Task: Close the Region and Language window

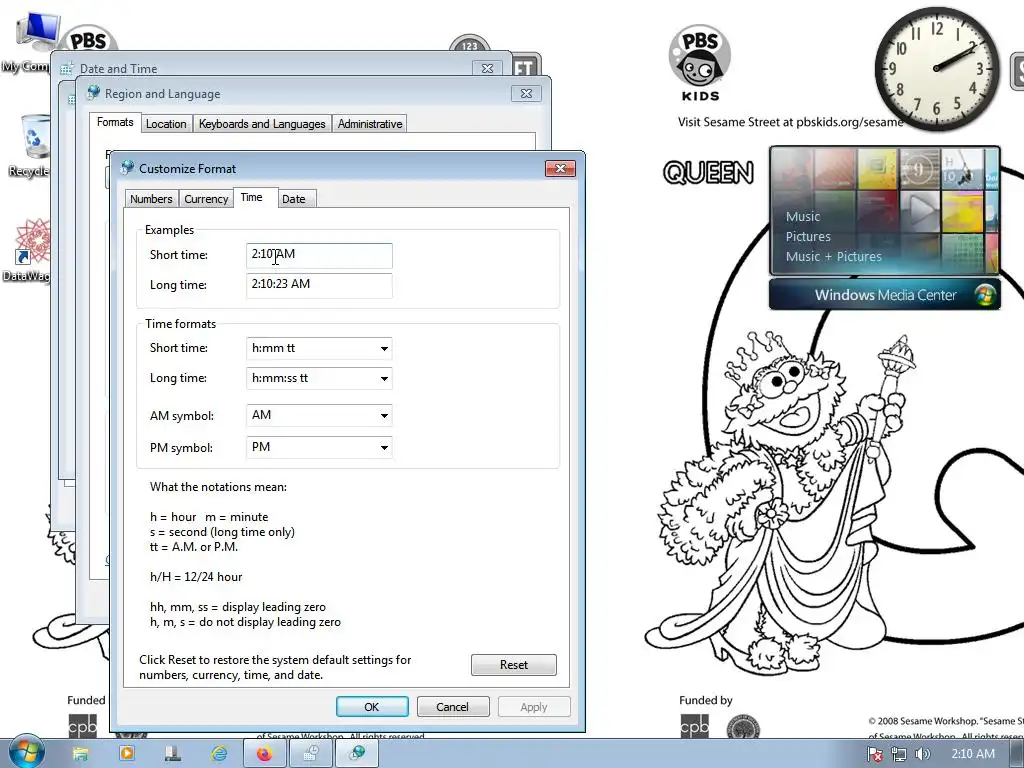Action: pos(526,94)
